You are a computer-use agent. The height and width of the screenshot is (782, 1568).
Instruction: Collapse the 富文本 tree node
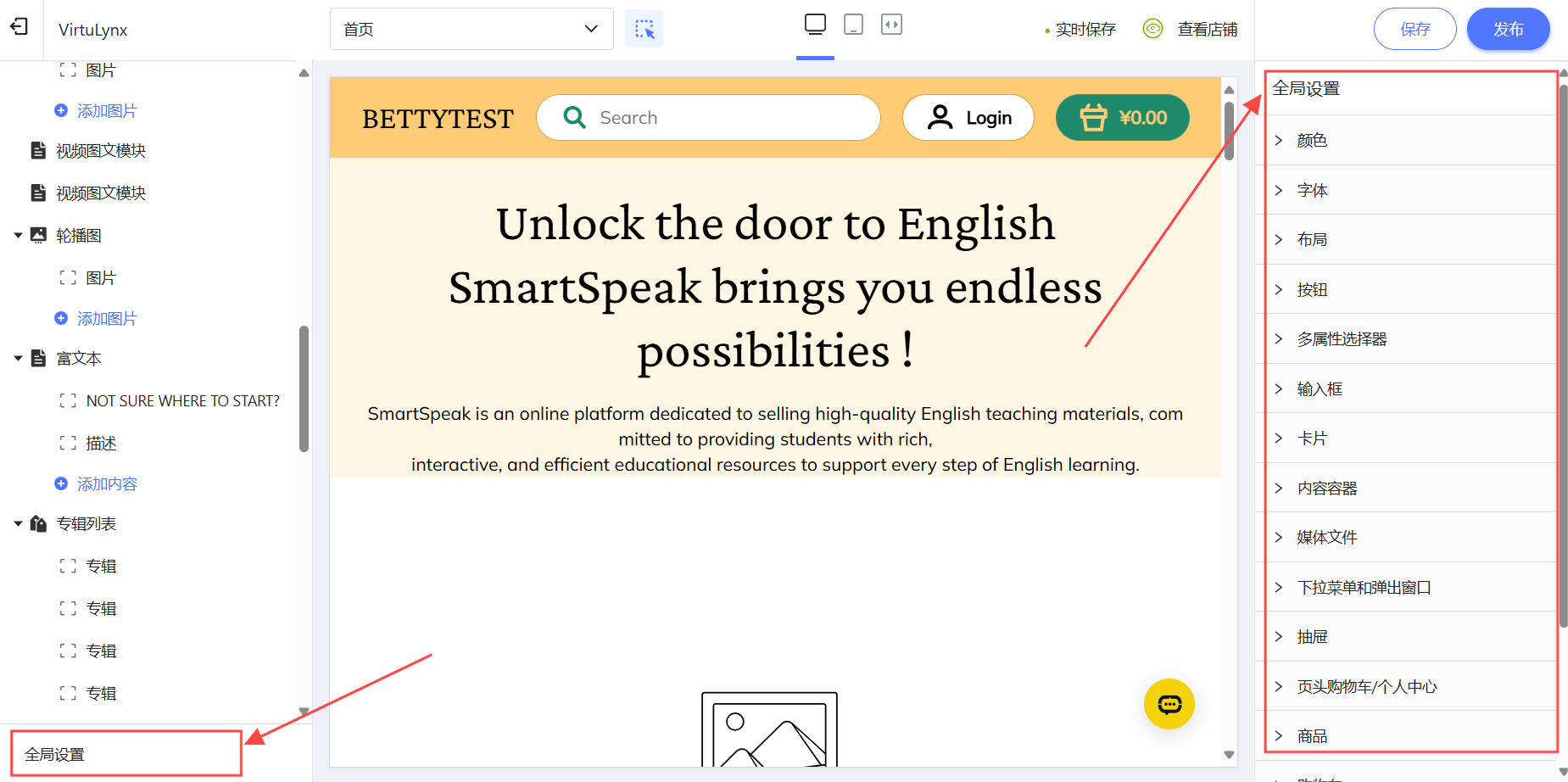pos(18,358)
